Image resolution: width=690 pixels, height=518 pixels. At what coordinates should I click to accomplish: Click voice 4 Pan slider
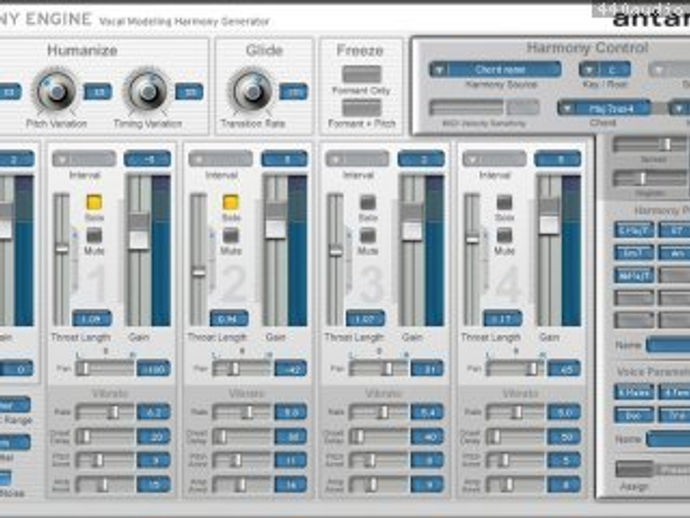pyautogui.click(x=515, y=368)
